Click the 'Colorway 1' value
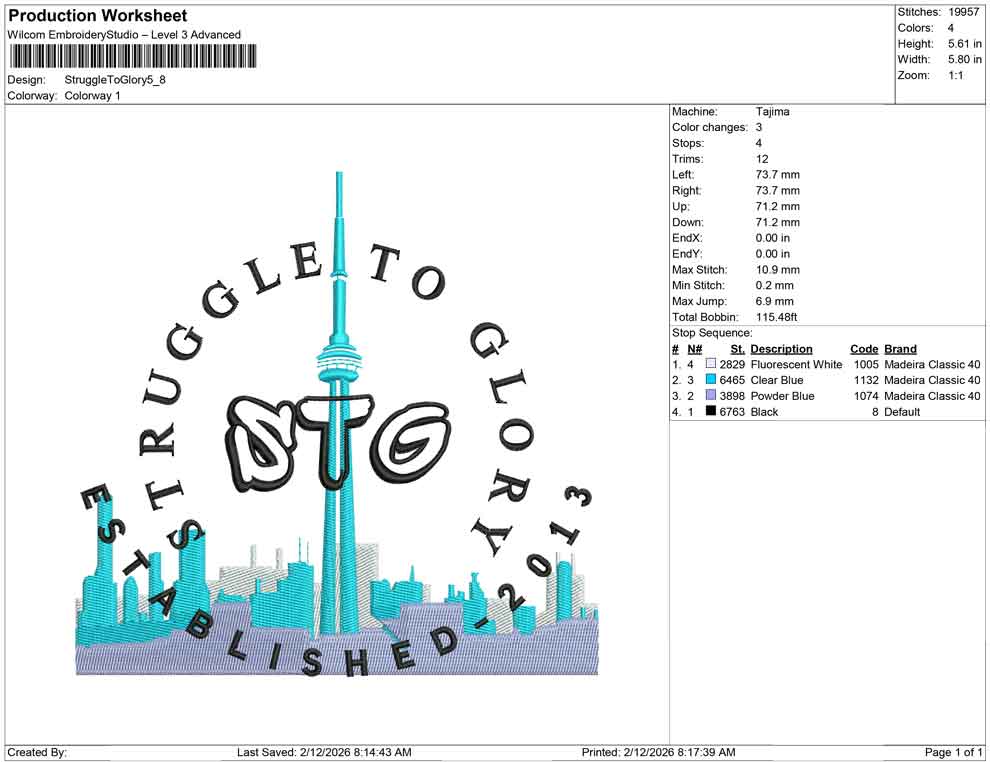The width and height of the screenshot is (990, 762). click(x=92, y=96)
